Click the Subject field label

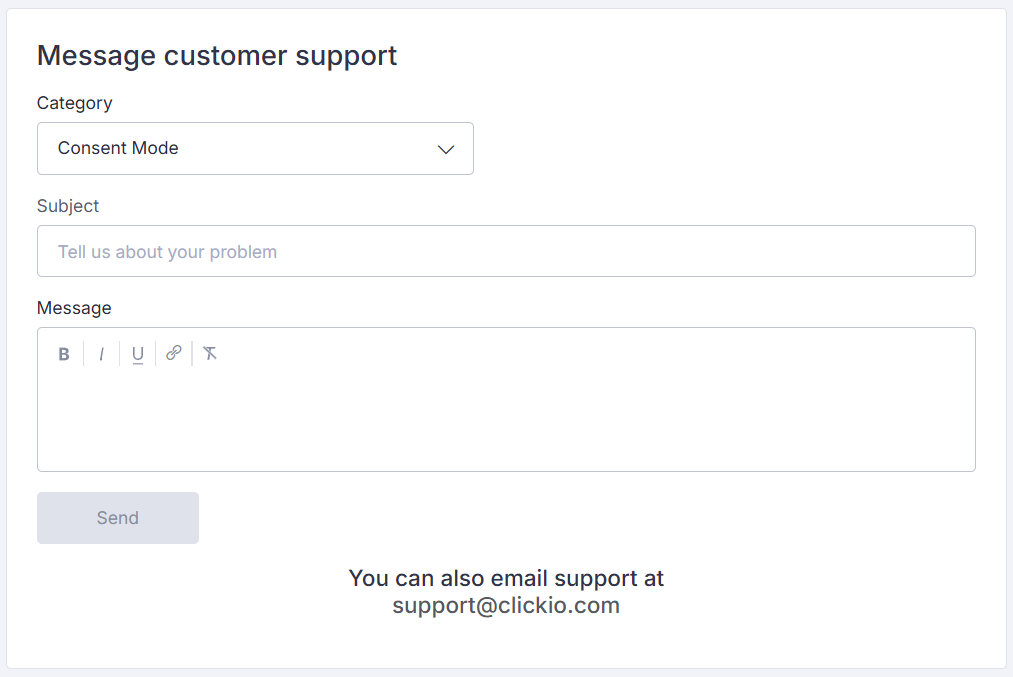[x=68, y=206]
